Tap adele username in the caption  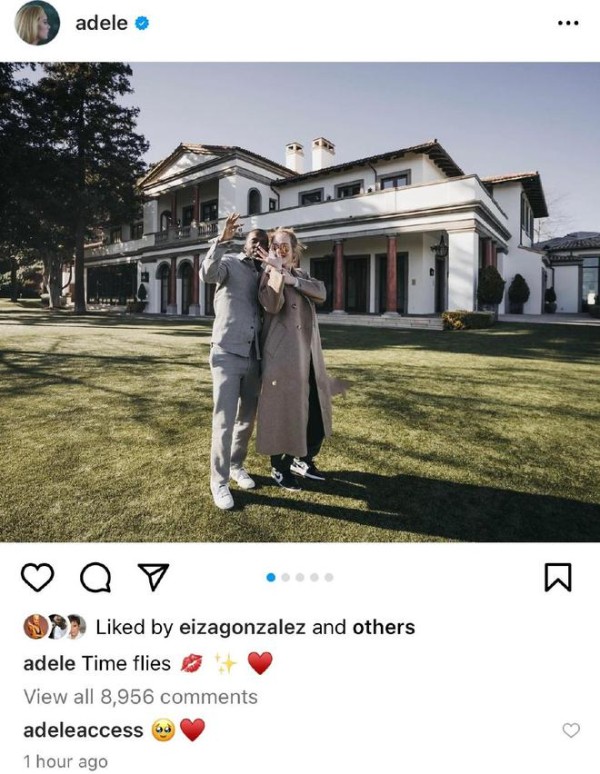tap(49, 663)
